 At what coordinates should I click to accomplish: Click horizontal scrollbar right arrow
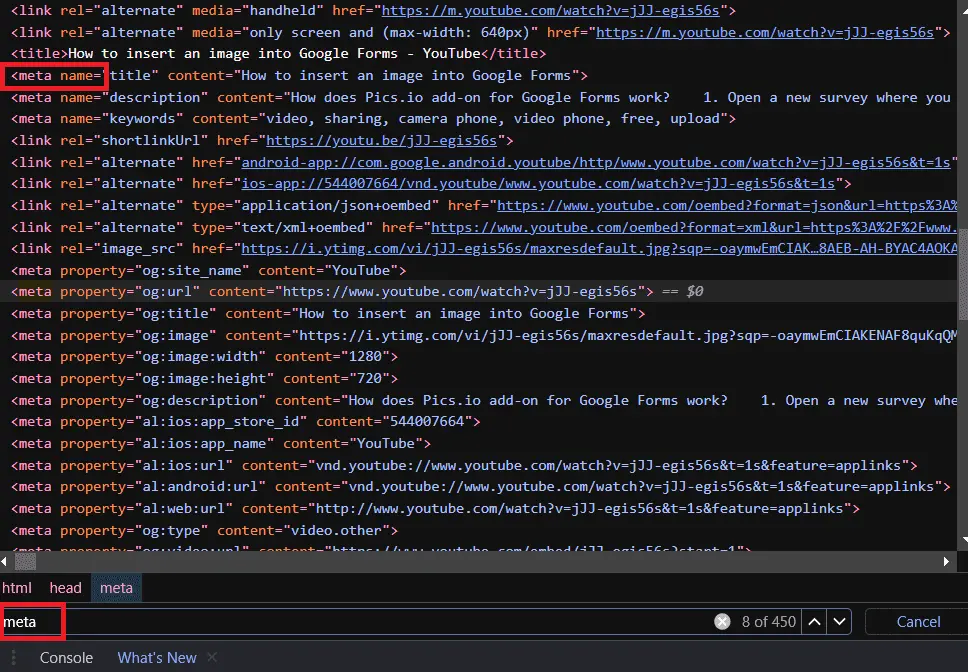point(946,562)
